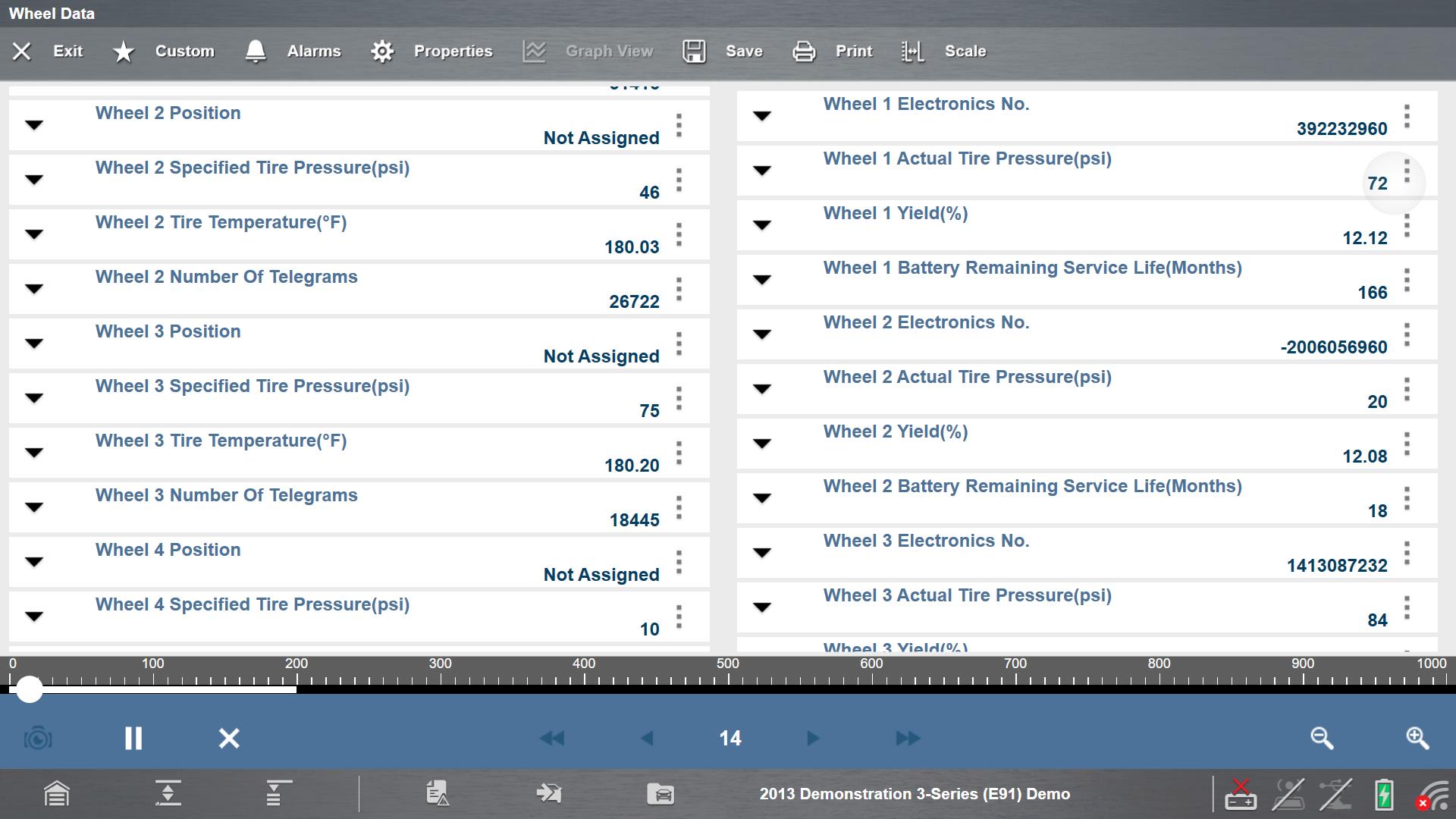The image size is (1456, 819).
Task: Click the Print printer icon
Action: click(x=804, y=51)
